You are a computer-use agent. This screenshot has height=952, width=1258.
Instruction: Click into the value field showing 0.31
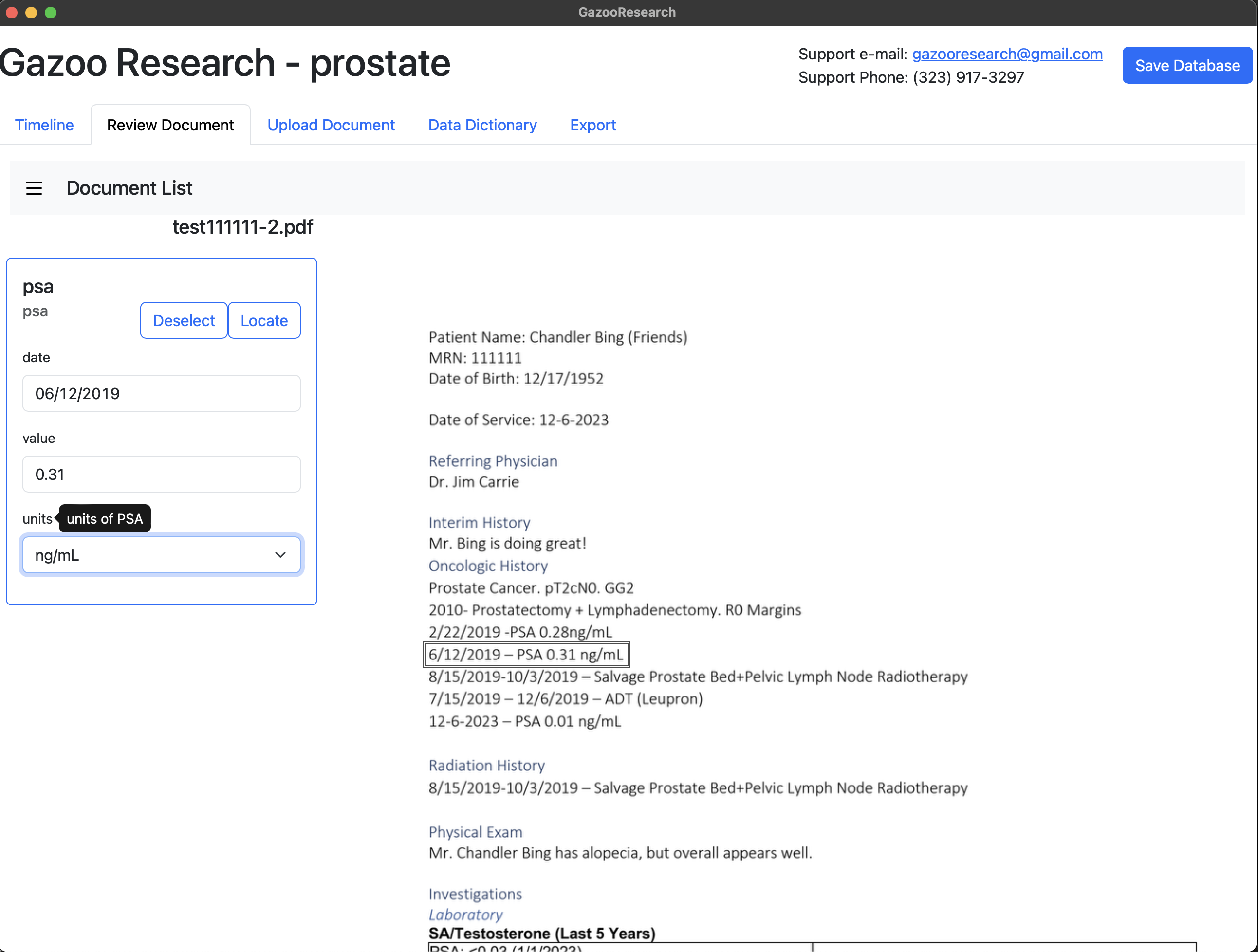click(162, 474)
